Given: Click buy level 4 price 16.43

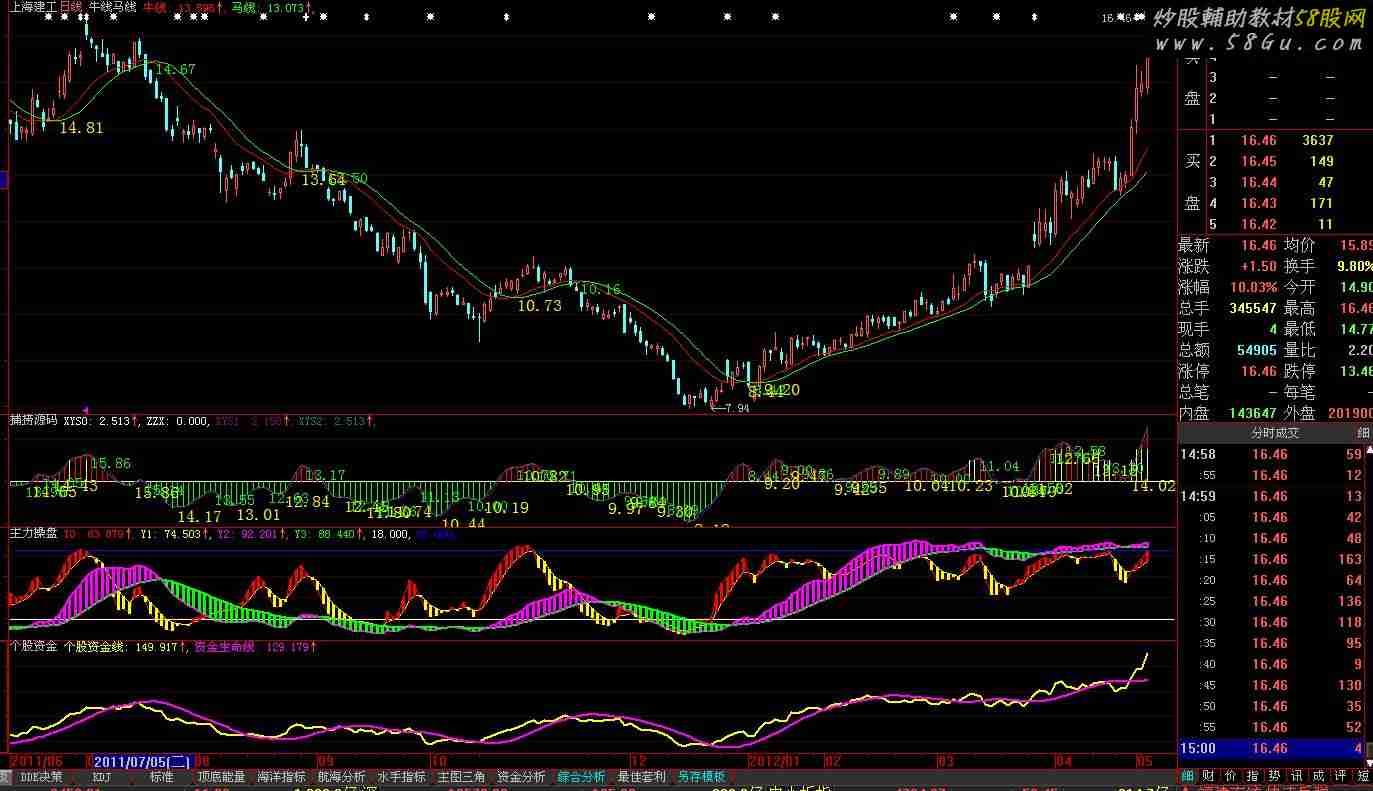Looking at the screenshot, I should coord(1258,204).
